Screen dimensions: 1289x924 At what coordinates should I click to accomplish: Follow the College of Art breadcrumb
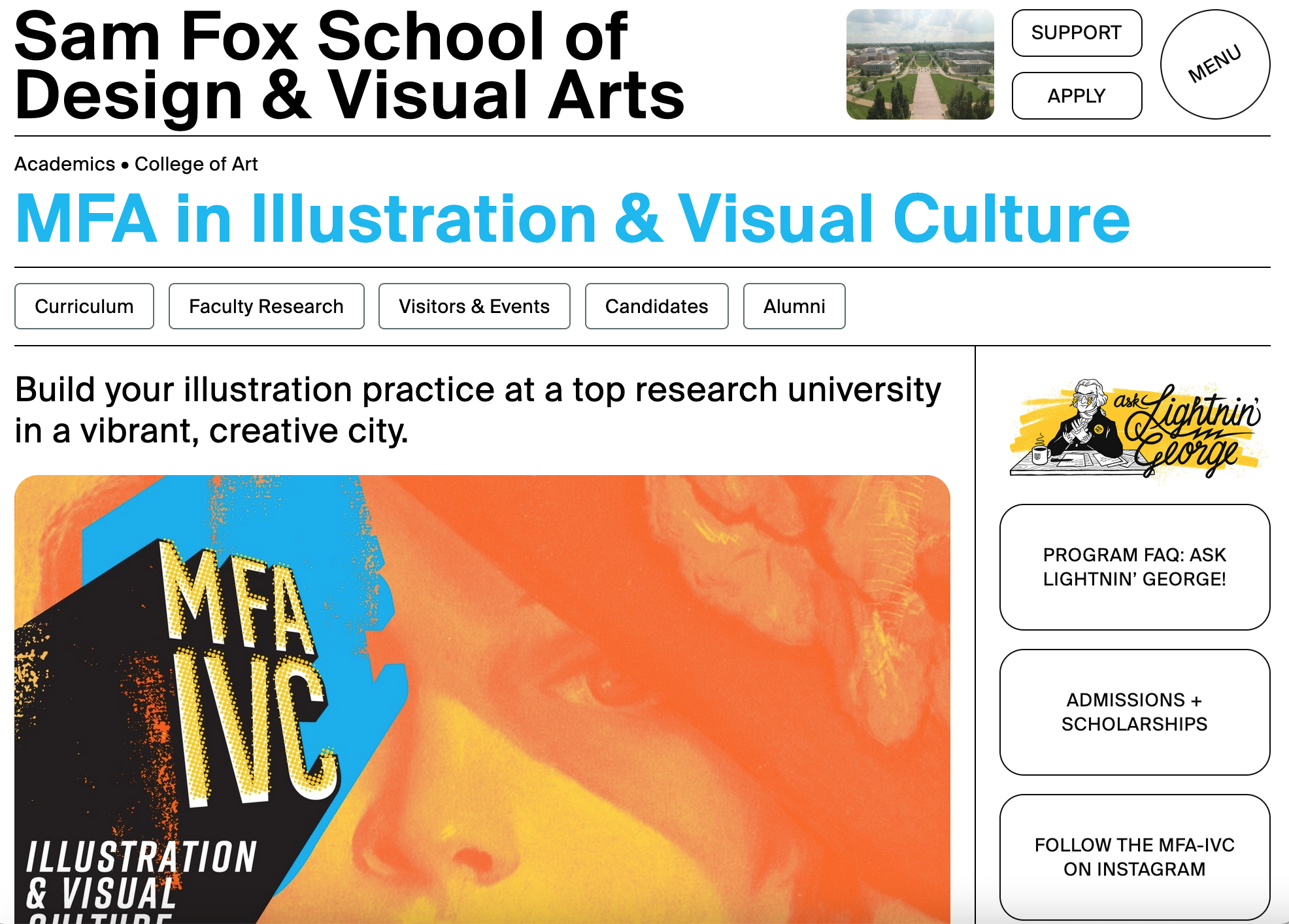click(x=196, y=164)
